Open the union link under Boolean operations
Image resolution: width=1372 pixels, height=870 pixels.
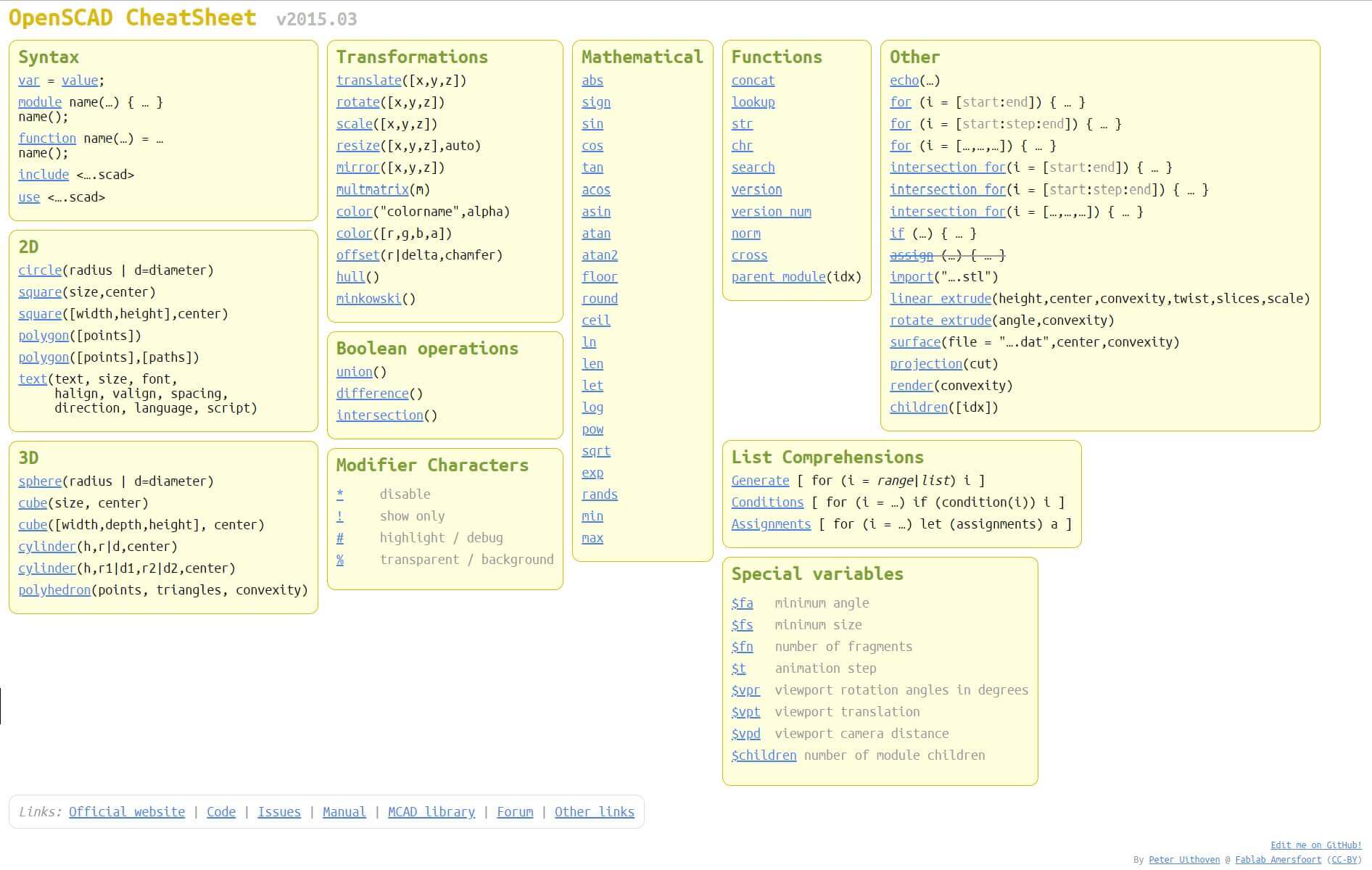coord(354,372)
